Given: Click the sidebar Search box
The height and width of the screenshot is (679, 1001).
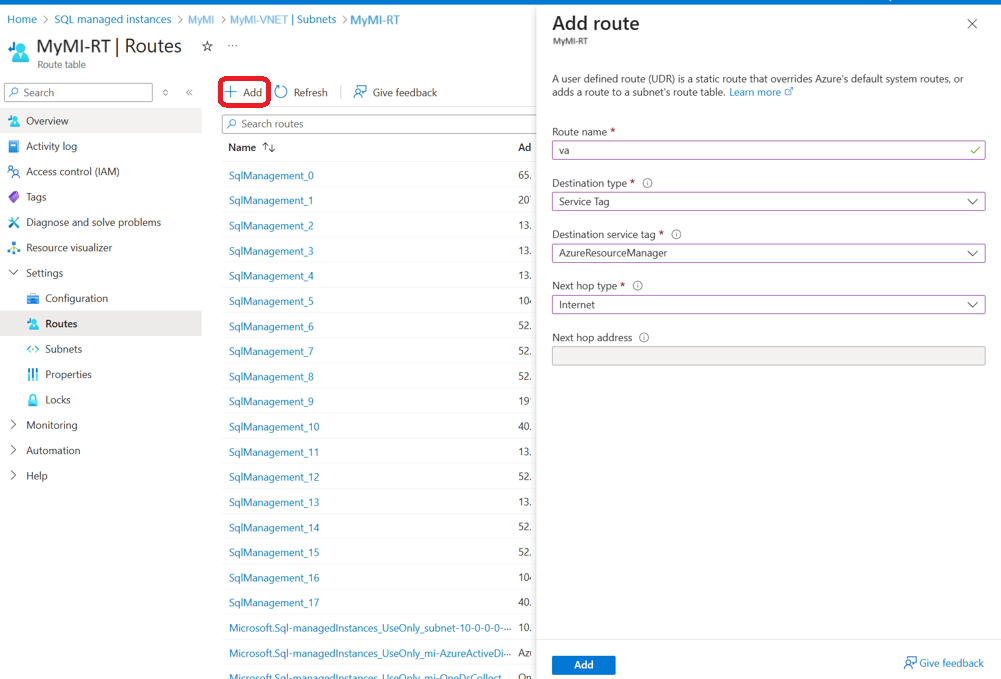Looking at the screenshot, I should (x=79, y=93).
